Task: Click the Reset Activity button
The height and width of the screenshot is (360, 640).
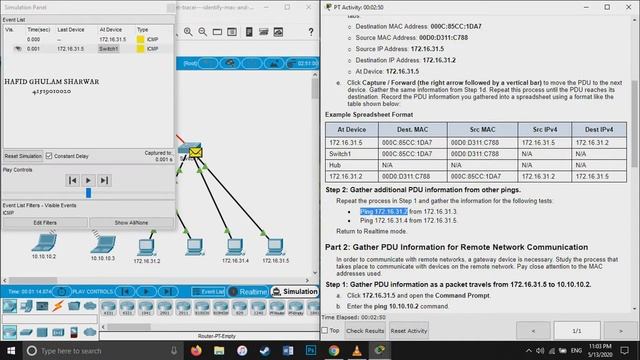Action: point(409,331)
